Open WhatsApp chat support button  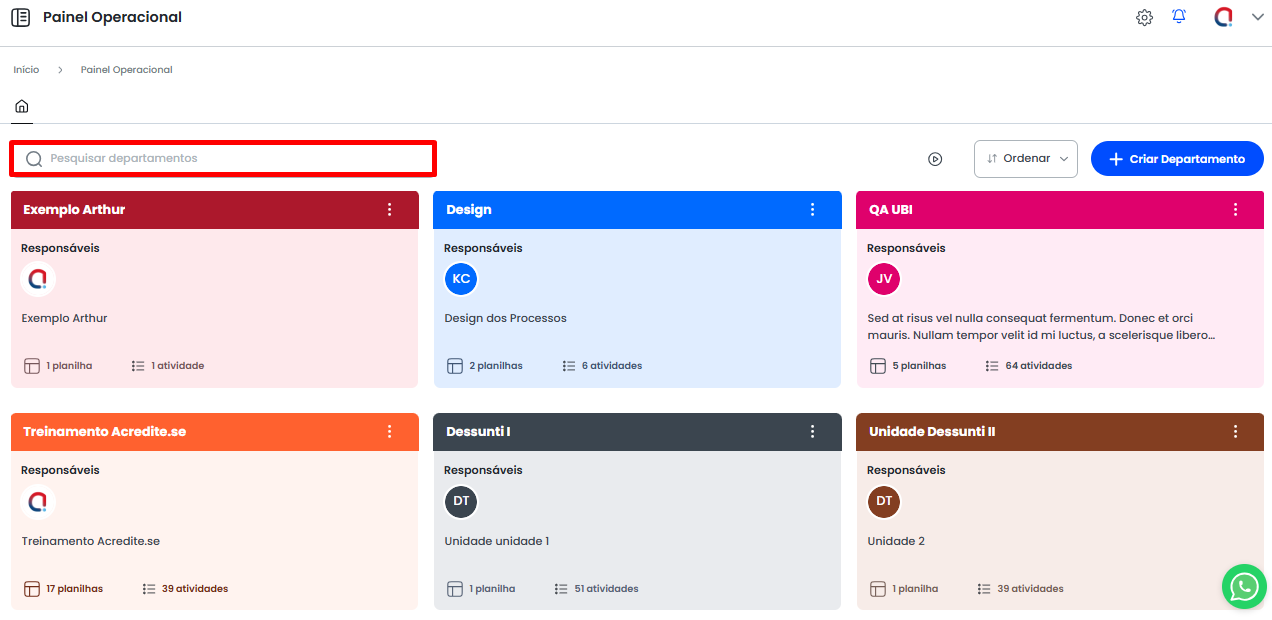(1243, 586)
